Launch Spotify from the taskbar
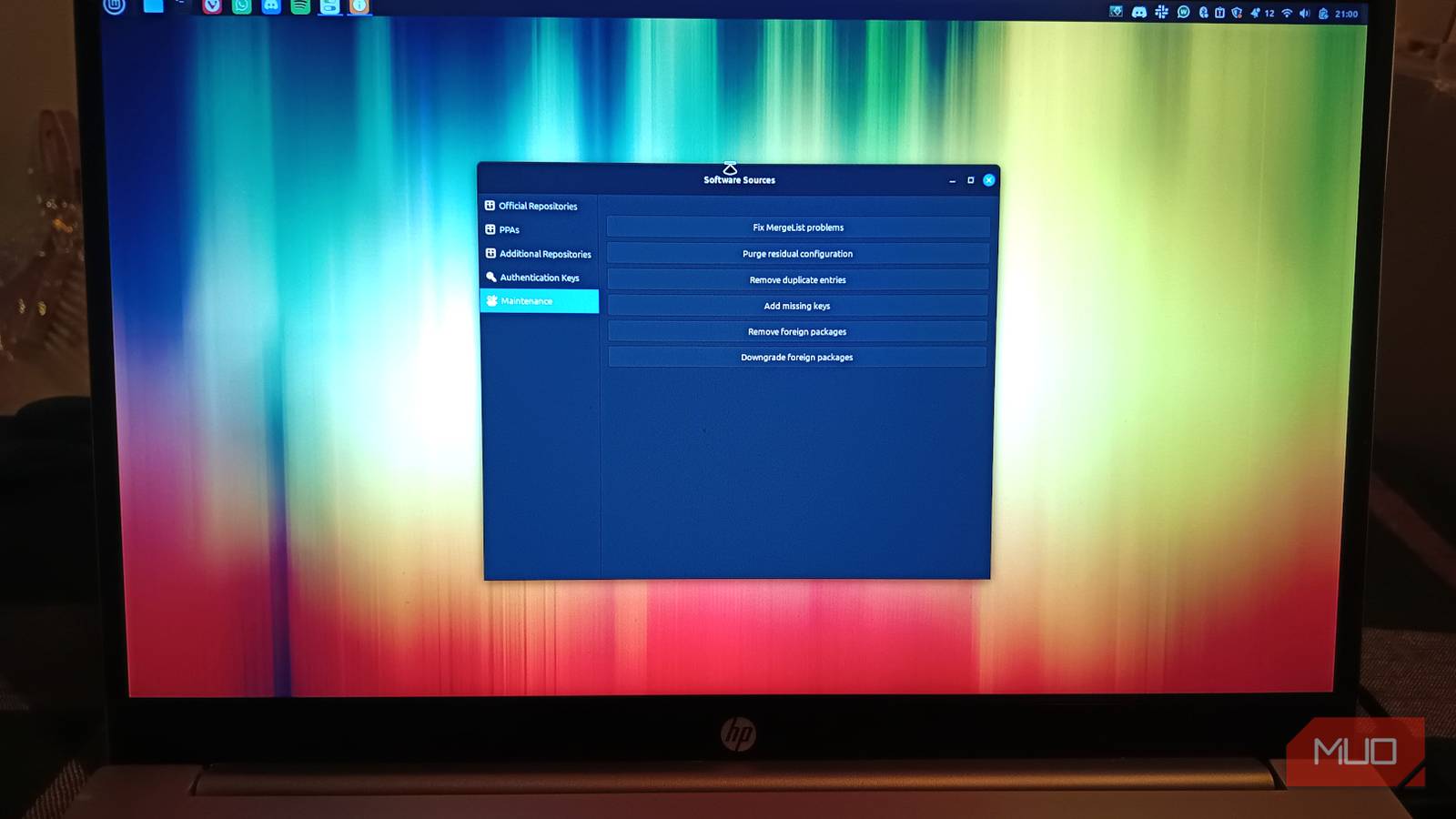This screenshot has height=819, width=1456. point(300,8)
